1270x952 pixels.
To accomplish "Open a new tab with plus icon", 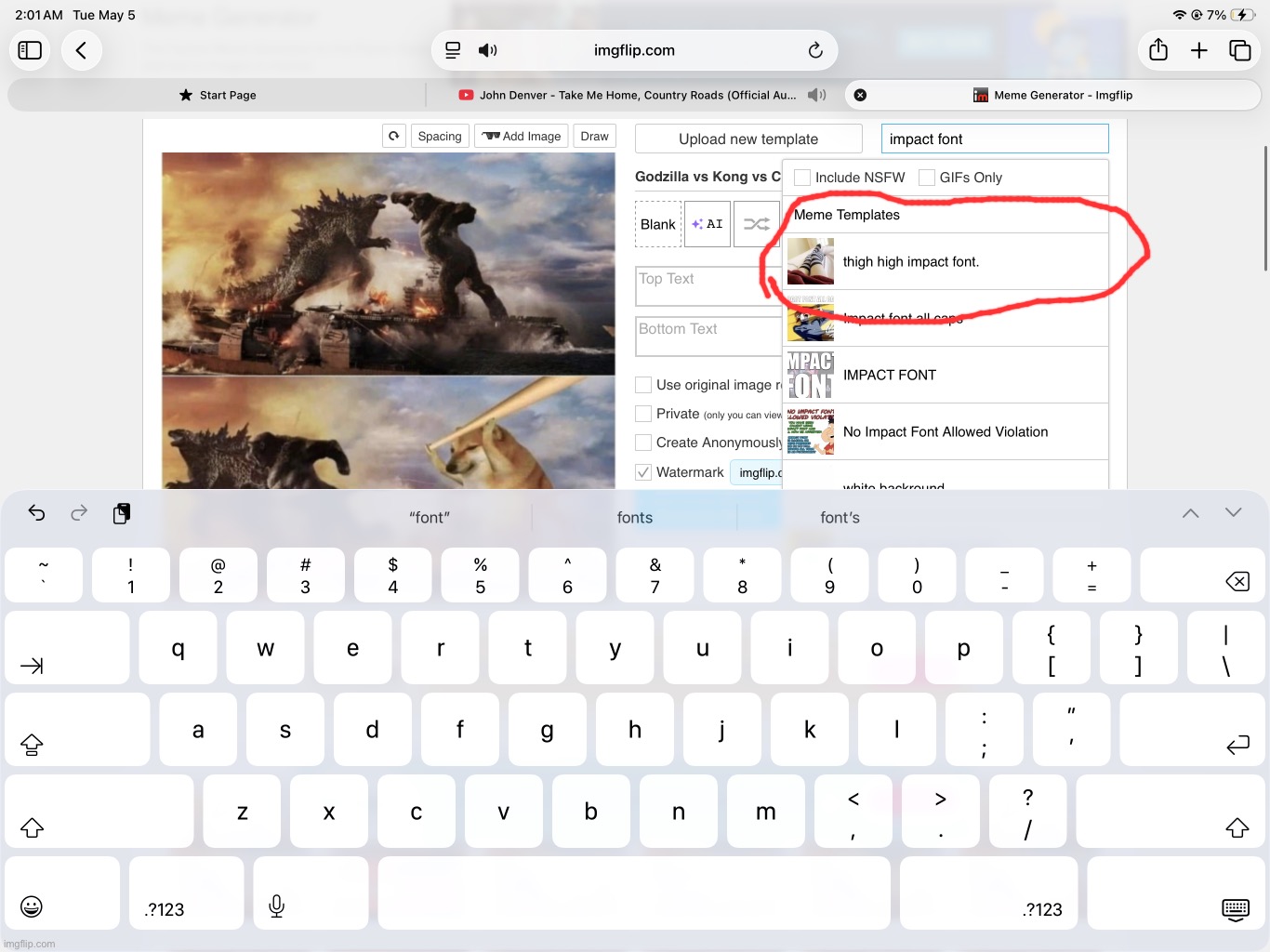I will (x=1199, y=50).
